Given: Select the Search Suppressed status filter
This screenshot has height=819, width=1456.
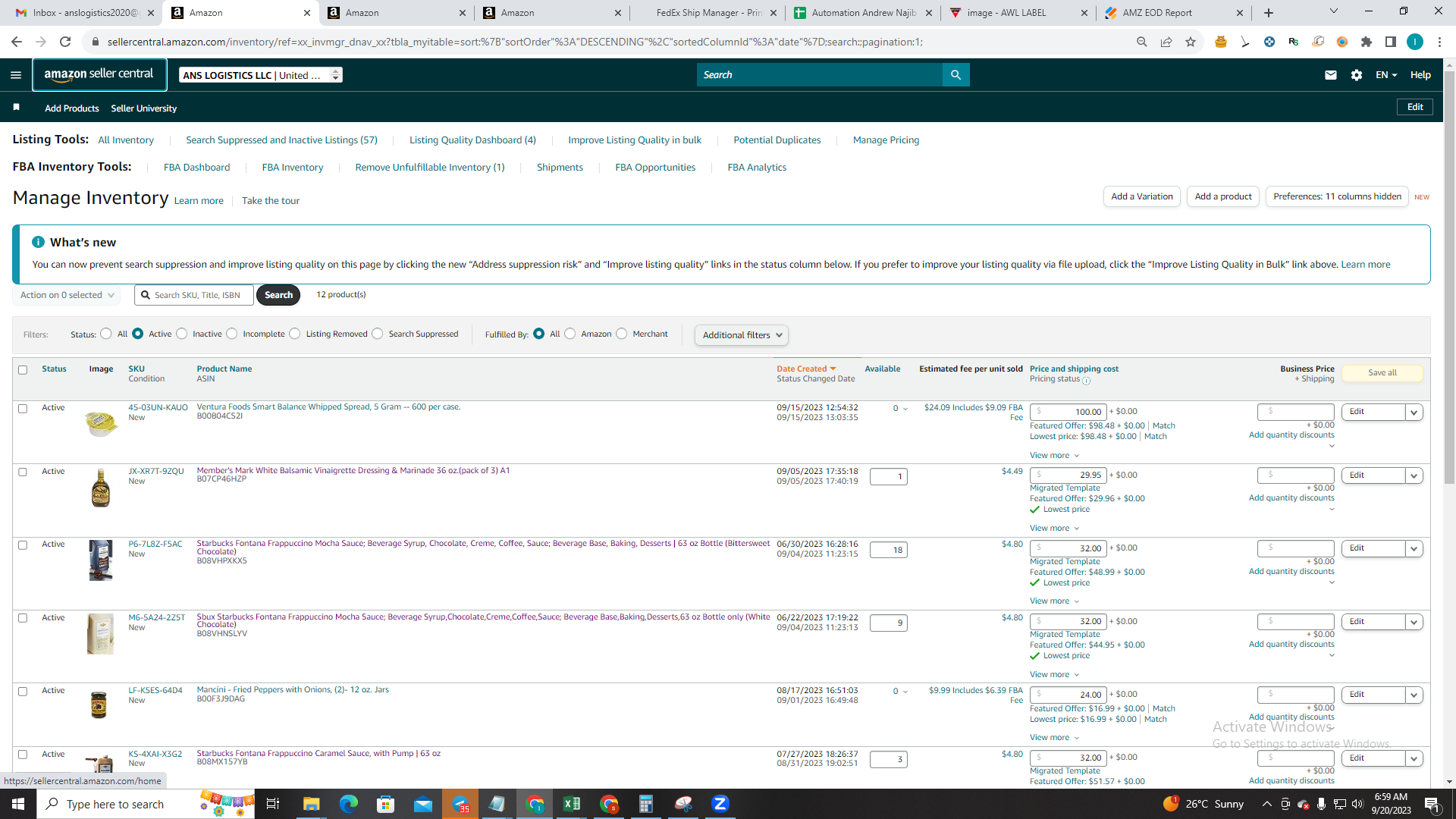Looking at the screenshot, I should pyautogui.click(x=378, y=334).
